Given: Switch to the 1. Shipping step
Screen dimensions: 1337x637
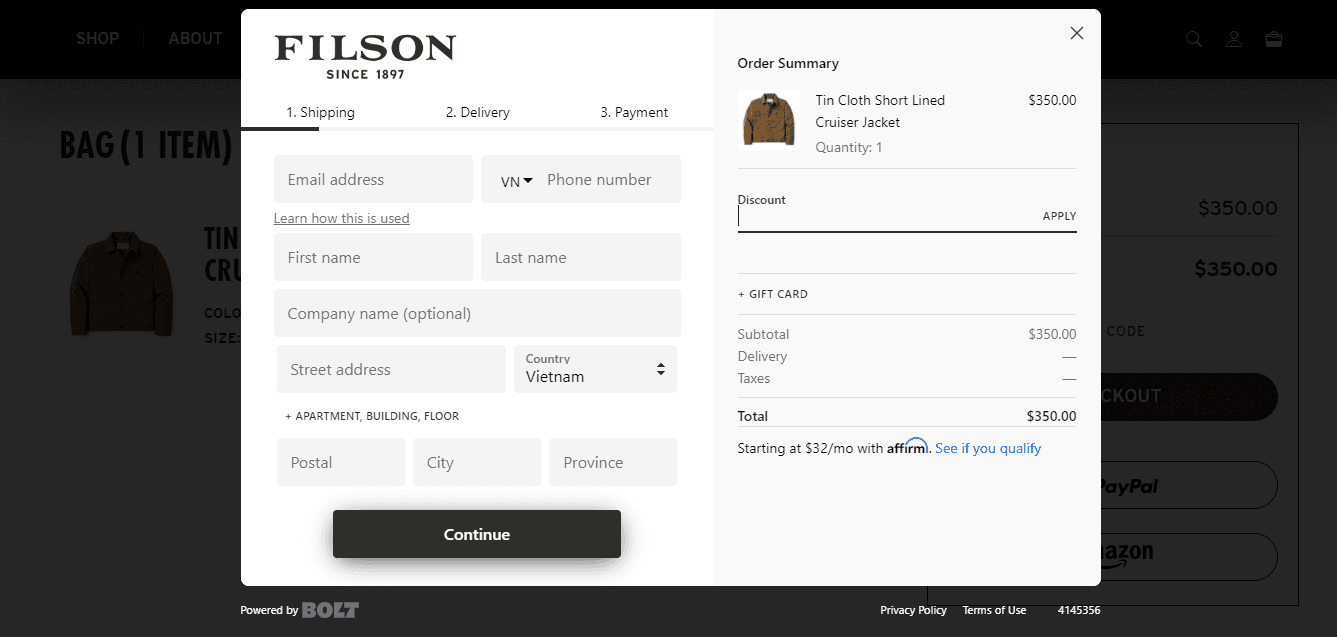Looking at the screenshot, I should (x=320, y=112).
